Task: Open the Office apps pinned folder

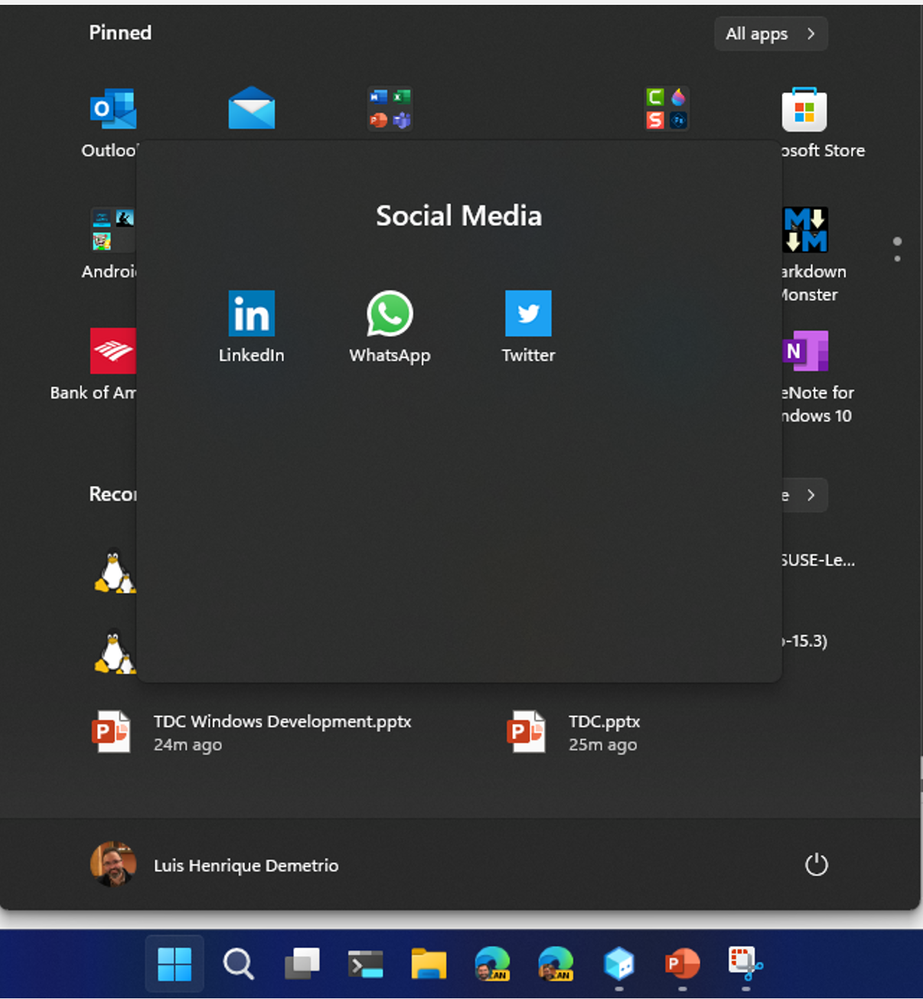Action: coord(390,108)
